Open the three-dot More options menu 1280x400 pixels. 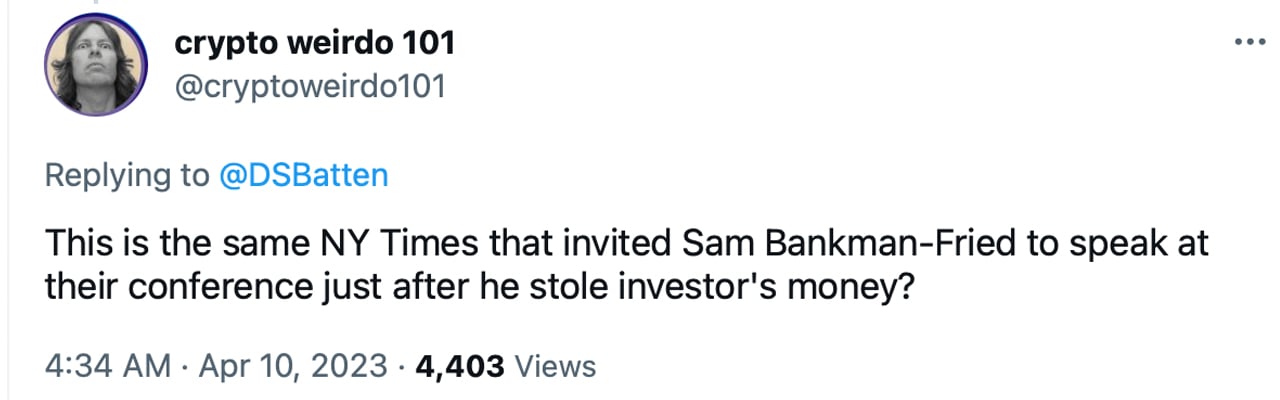click(x=1251, y=44)
